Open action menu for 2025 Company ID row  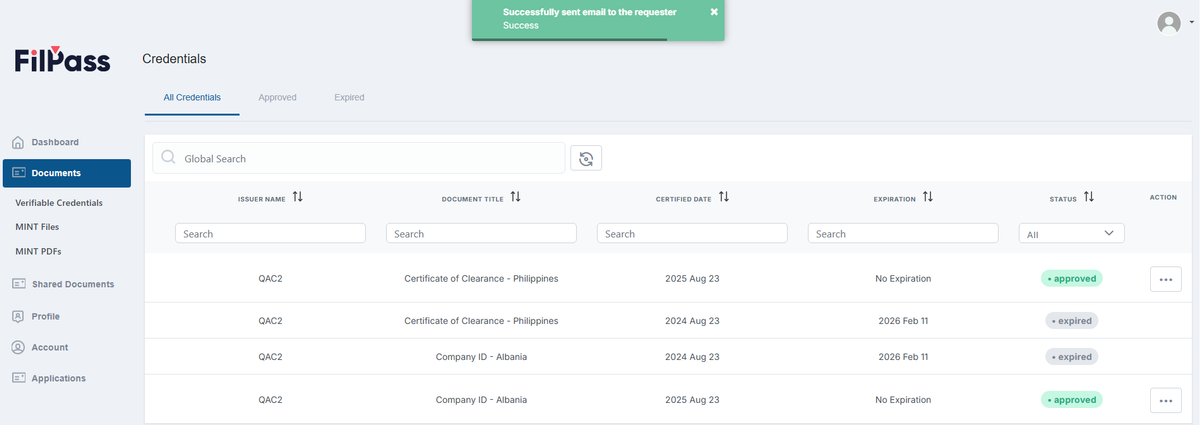1165,400
